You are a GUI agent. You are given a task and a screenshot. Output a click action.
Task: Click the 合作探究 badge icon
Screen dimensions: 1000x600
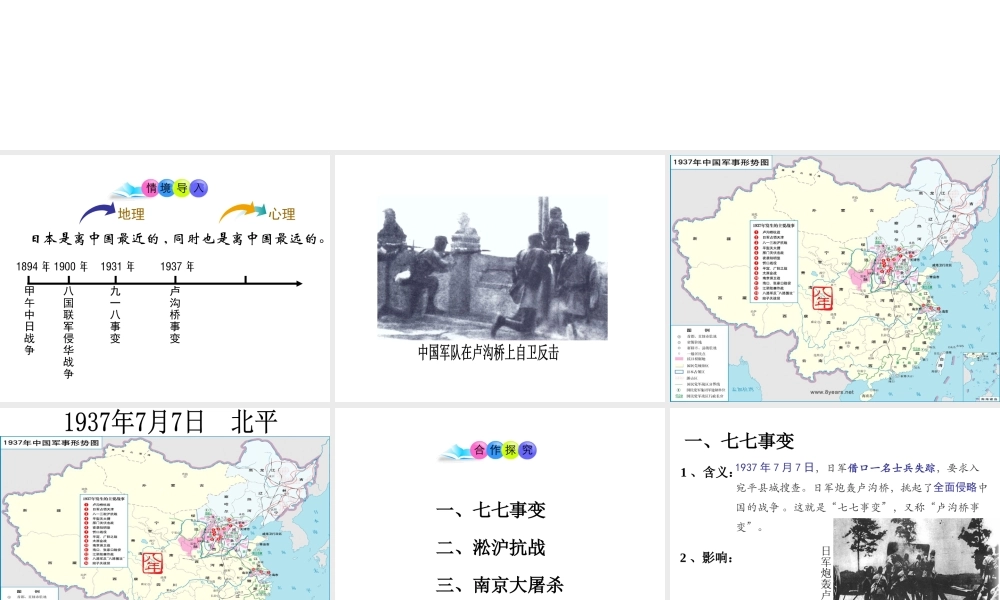tap(489, 450)
